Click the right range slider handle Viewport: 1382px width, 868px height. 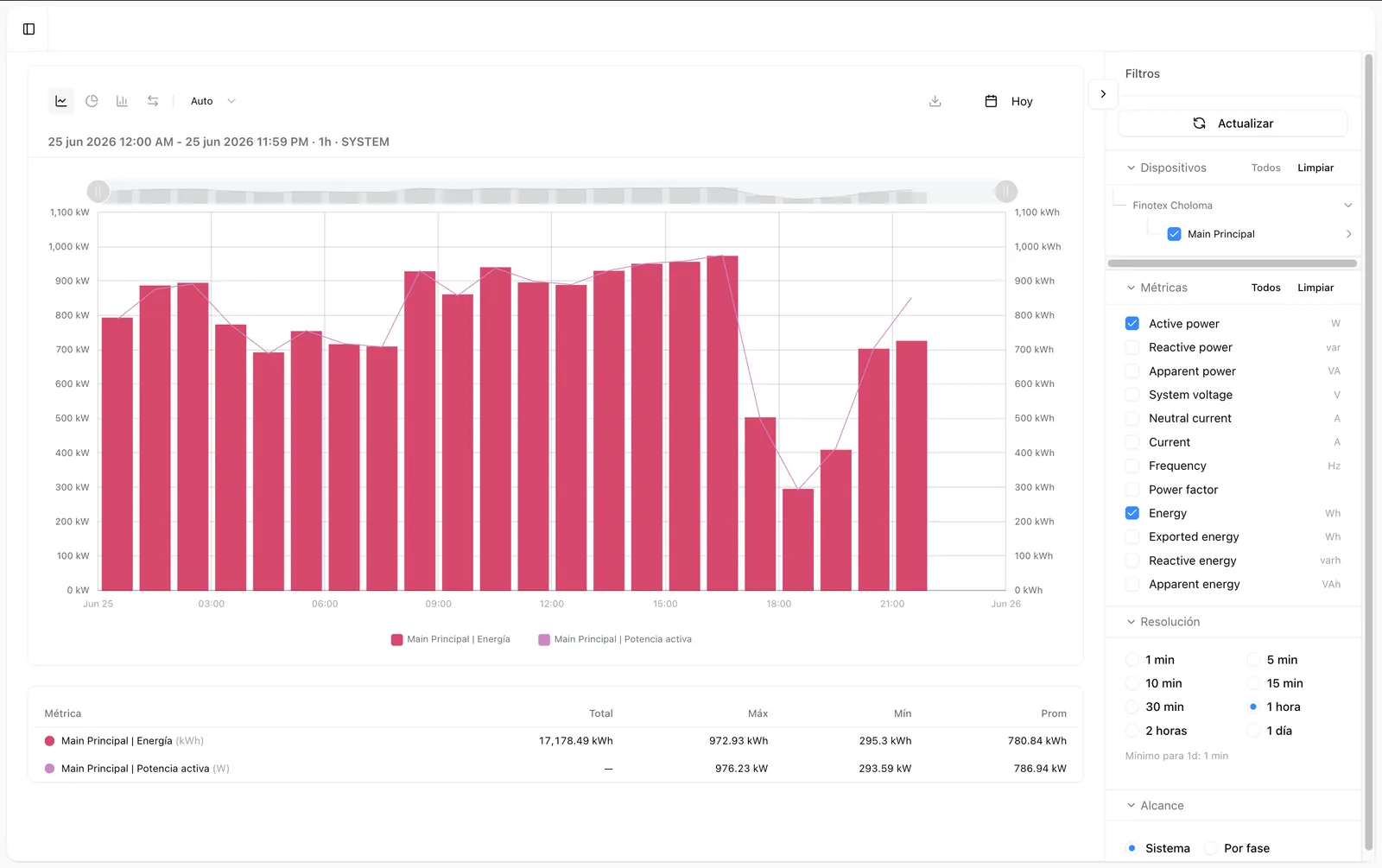(x=1006, y=192)
